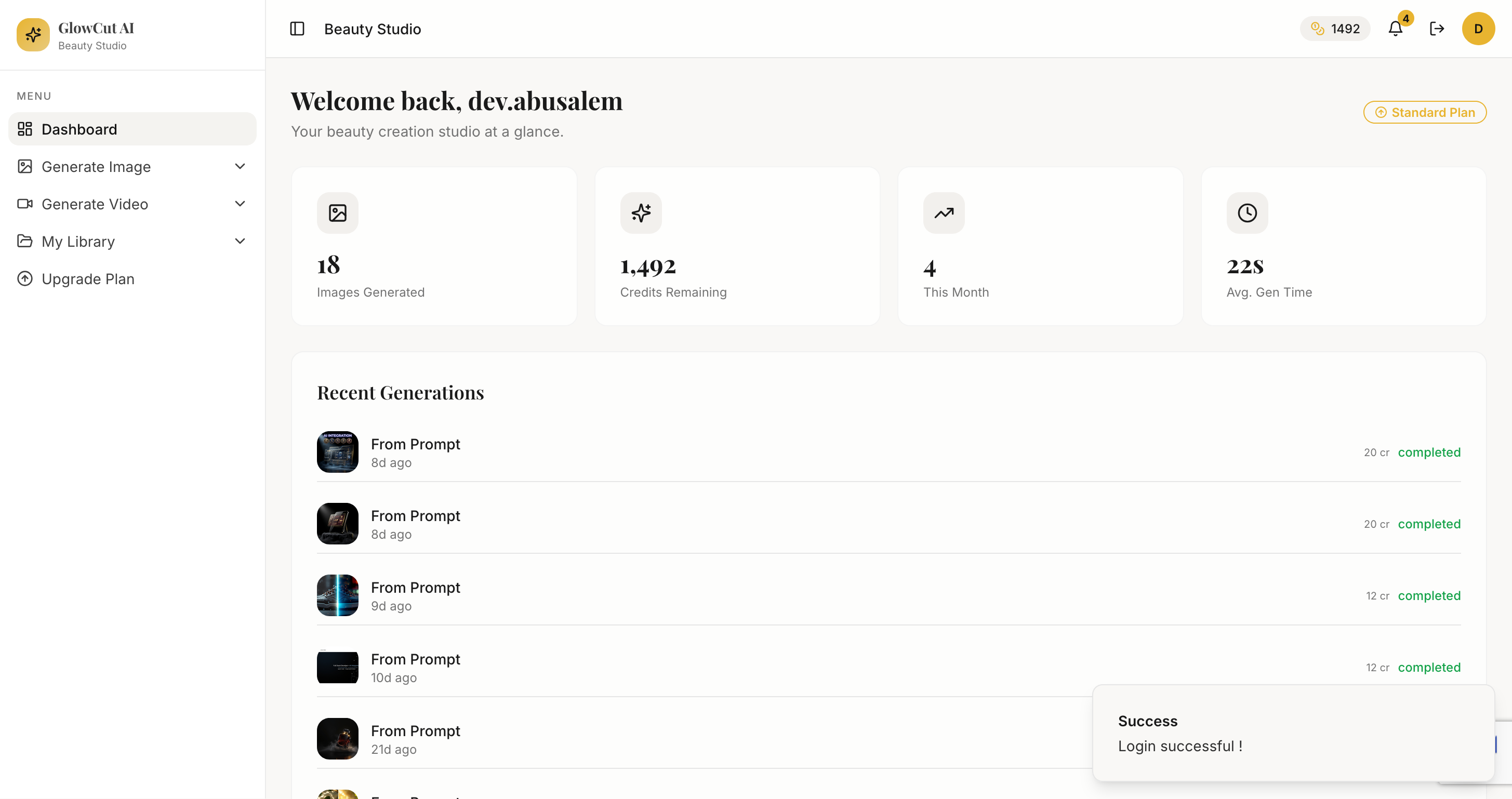Image resolution: width=1512 pixels, height=799 pixels.
Task: Expand the Generate Video chevron
Action: point(240,204)
